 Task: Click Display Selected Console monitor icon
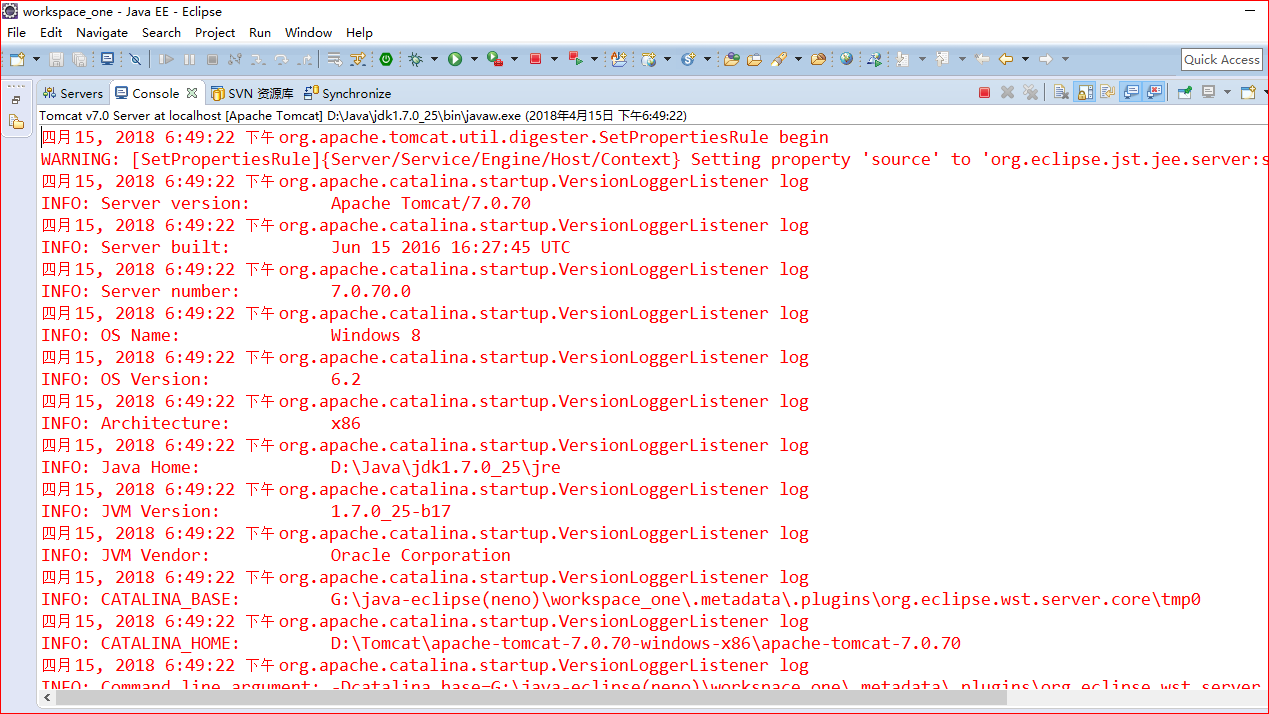click(x=1209, y=92)
